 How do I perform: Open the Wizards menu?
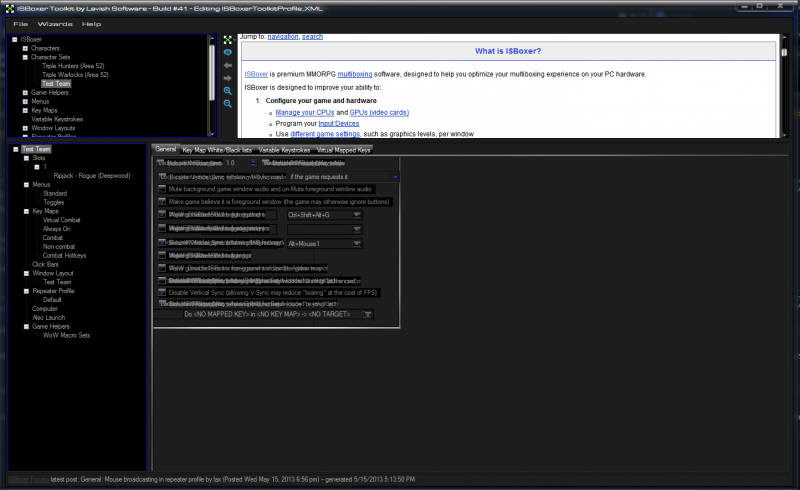coord(55,24)
